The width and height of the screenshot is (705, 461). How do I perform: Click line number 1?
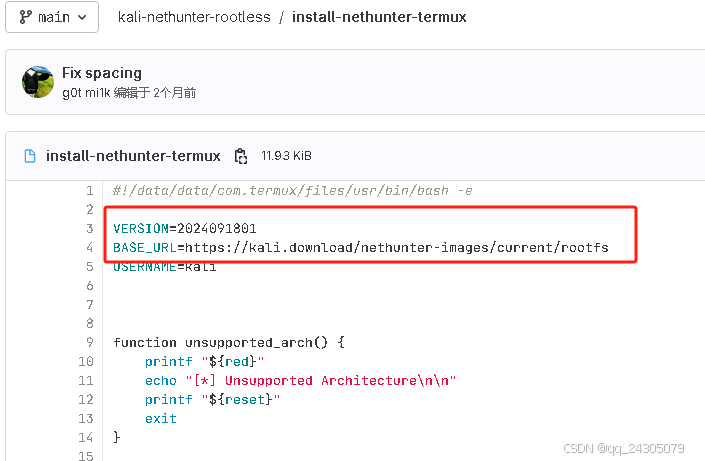click(90, 191)
